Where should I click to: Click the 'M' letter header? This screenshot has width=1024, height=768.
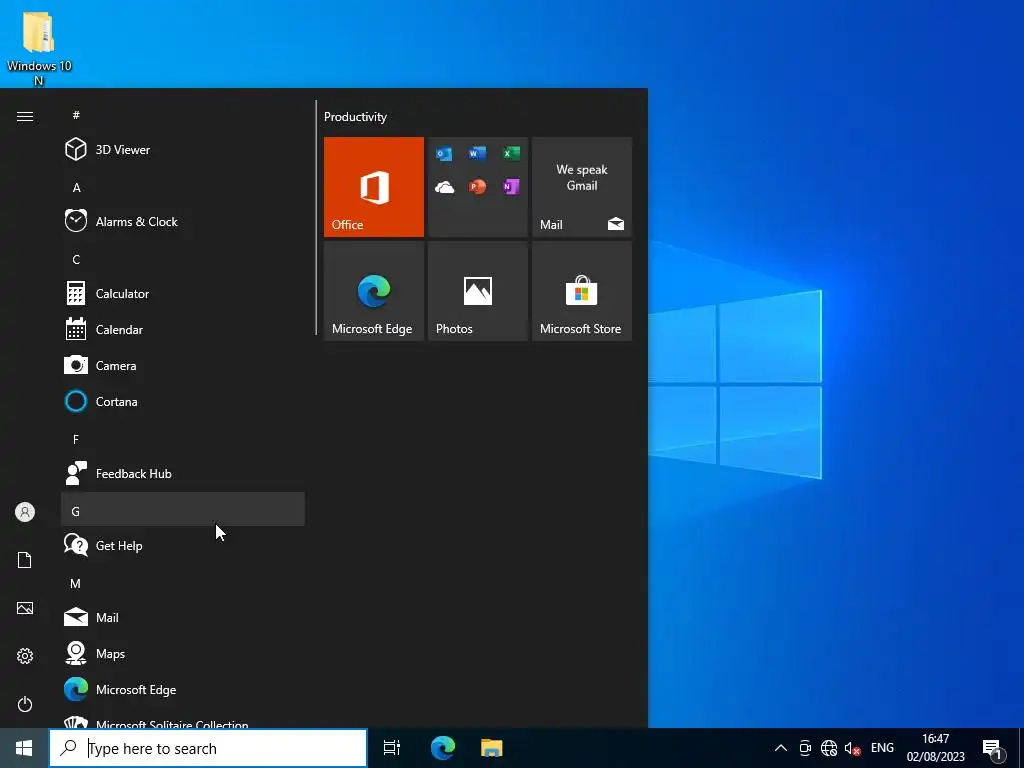click(x=183, y=583)
